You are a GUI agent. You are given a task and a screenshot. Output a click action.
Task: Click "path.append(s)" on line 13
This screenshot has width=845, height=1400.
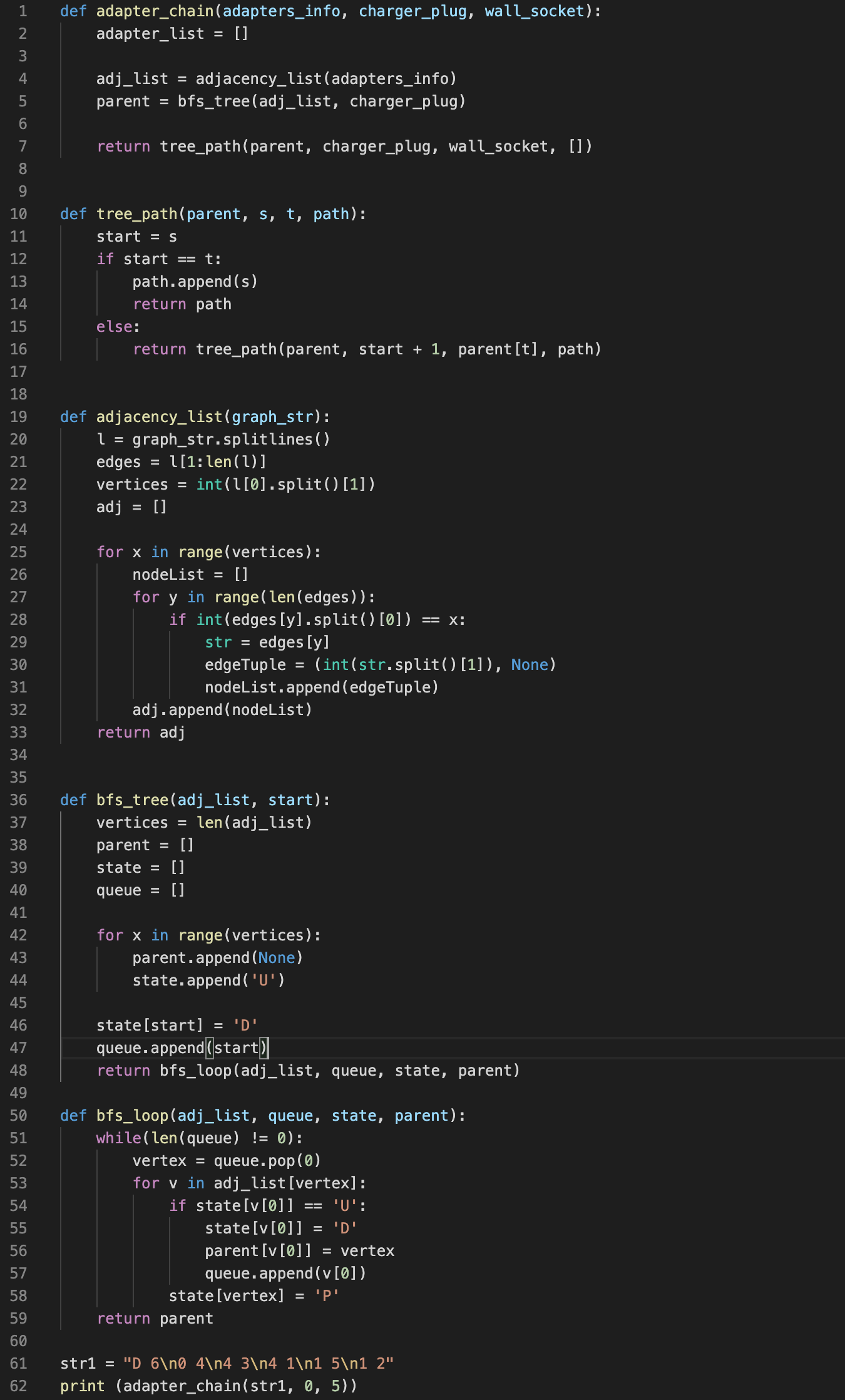195,282
